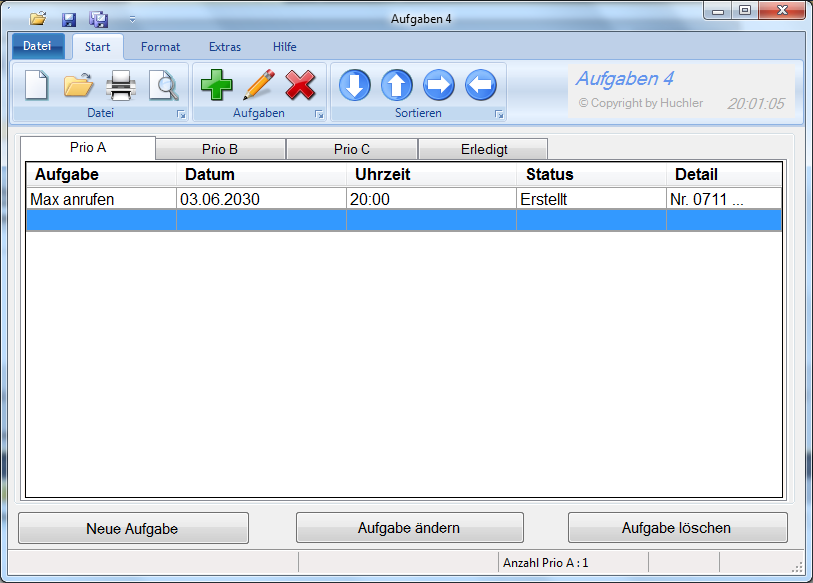Open the Hilfe ribbon tab
The image size is (813, 583).
click(285, 47)
